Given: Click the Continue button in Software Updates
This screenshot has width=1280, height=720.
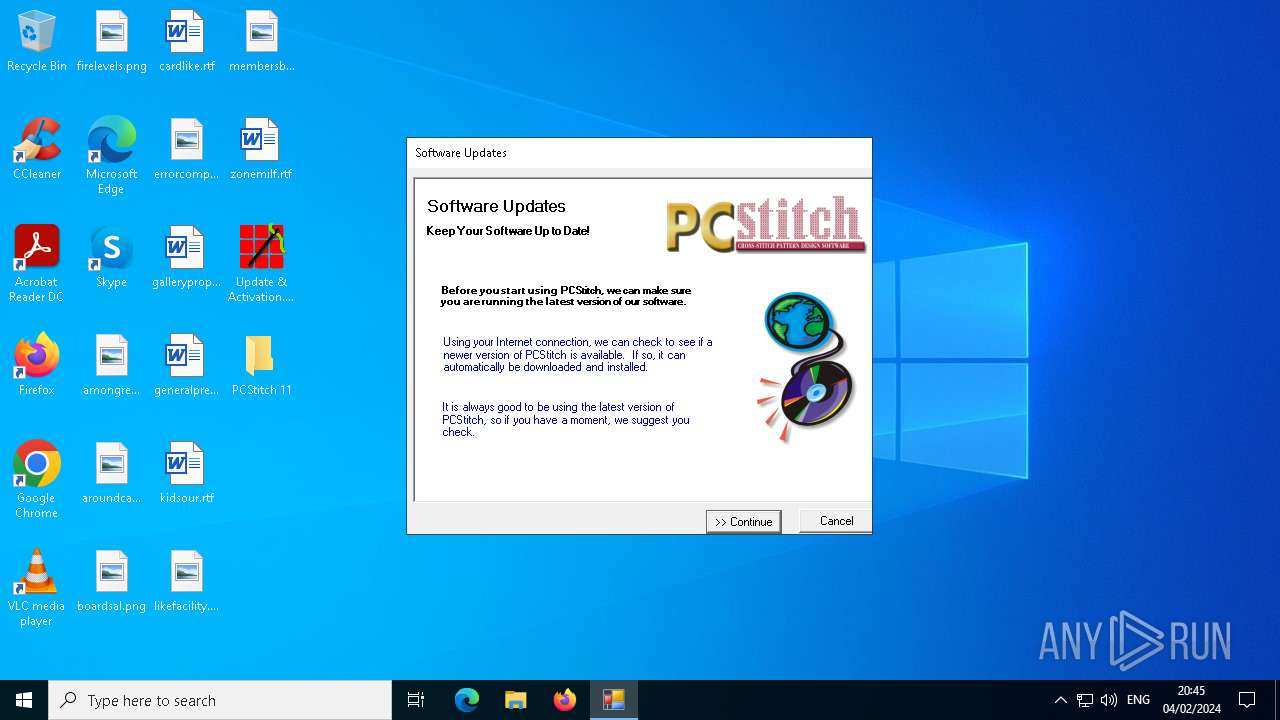Looking at the screenshot, I should coord(743,521).
